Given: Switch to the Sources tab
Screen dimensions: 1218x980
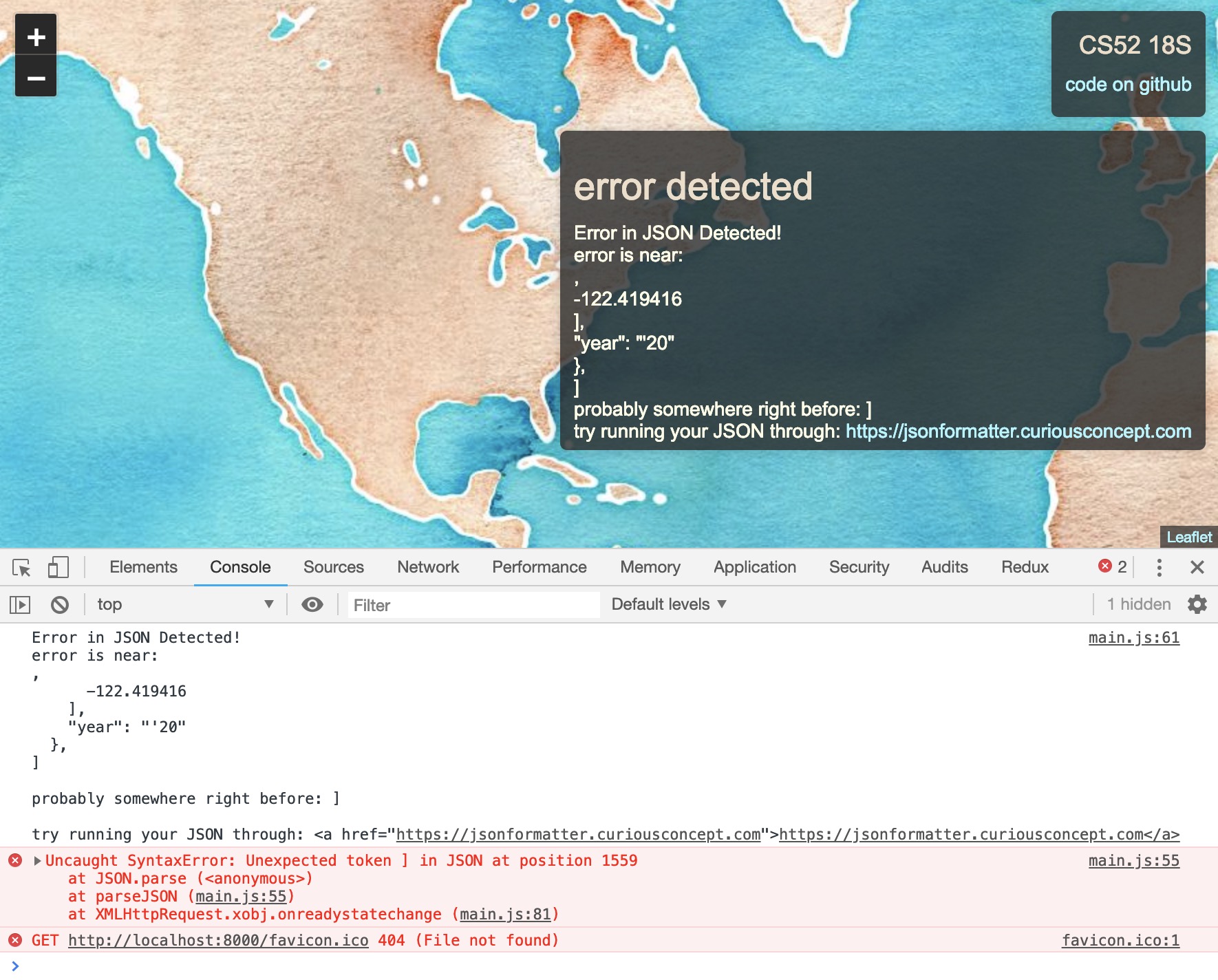Looking at the screenshot, I should coord(334,567).
